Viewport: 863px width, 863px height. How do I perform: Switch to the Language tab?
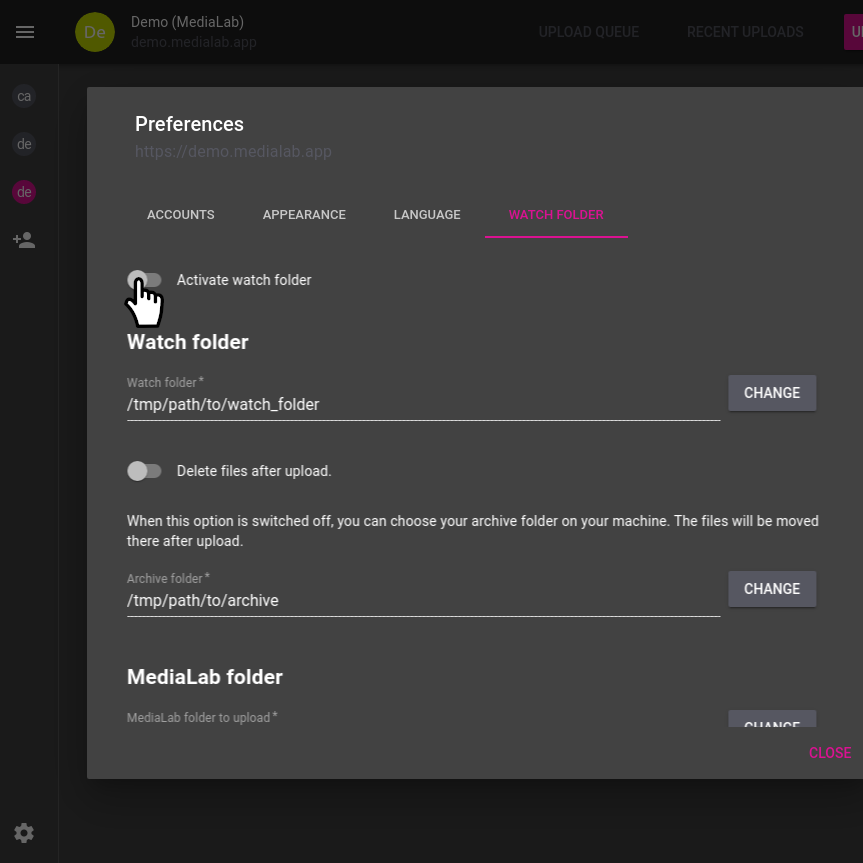coord(427,215)
